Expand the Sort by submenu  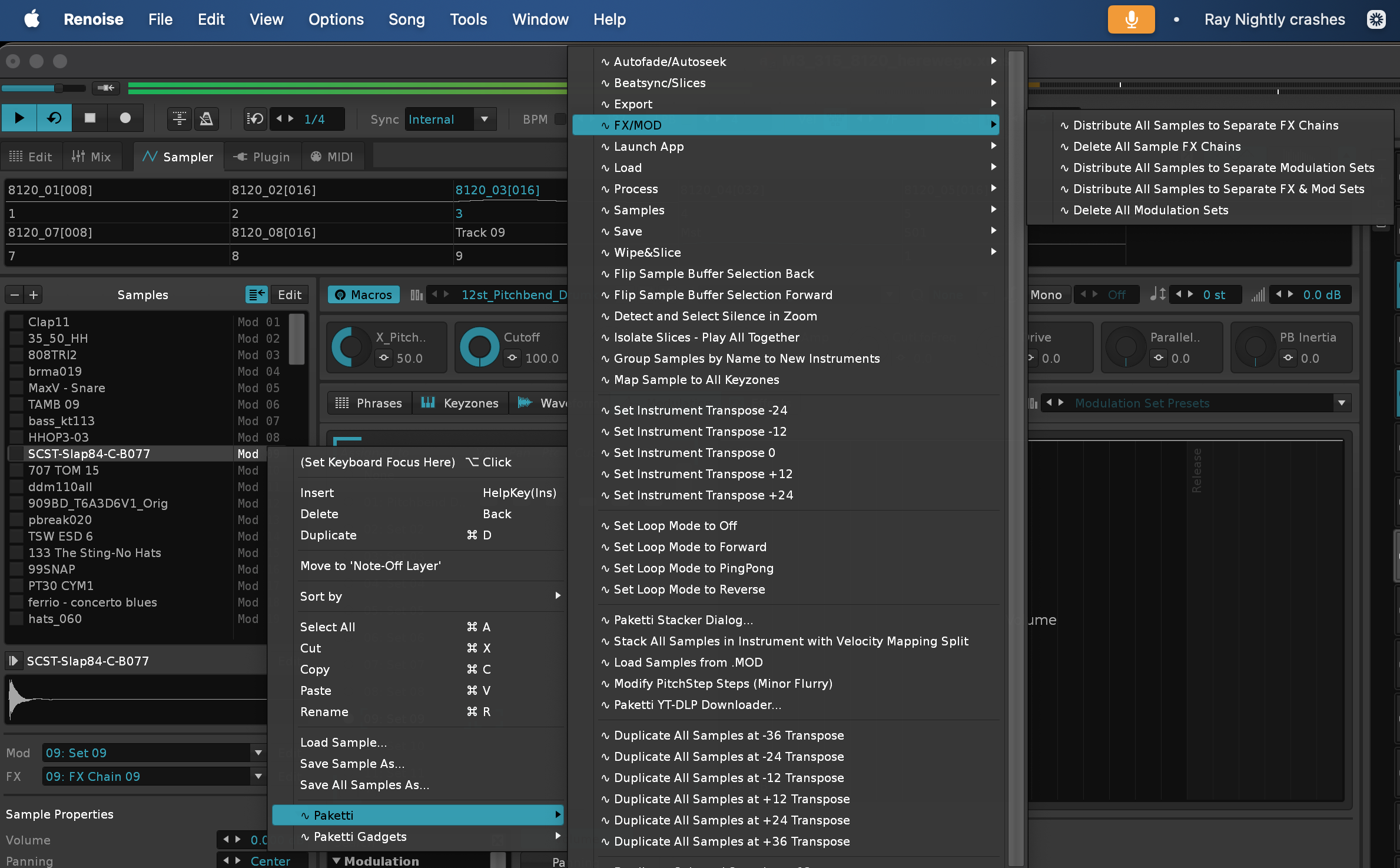(x=431, y=596)
